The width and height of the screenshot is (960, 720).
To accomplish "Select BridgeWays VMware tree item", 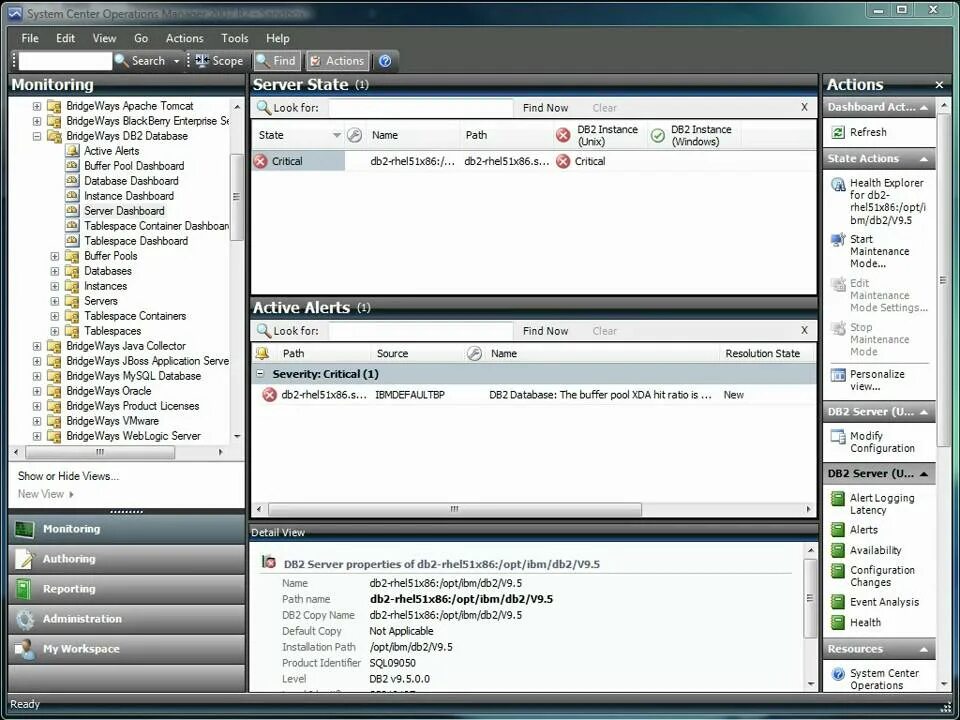I will click(x=112, y=421).
